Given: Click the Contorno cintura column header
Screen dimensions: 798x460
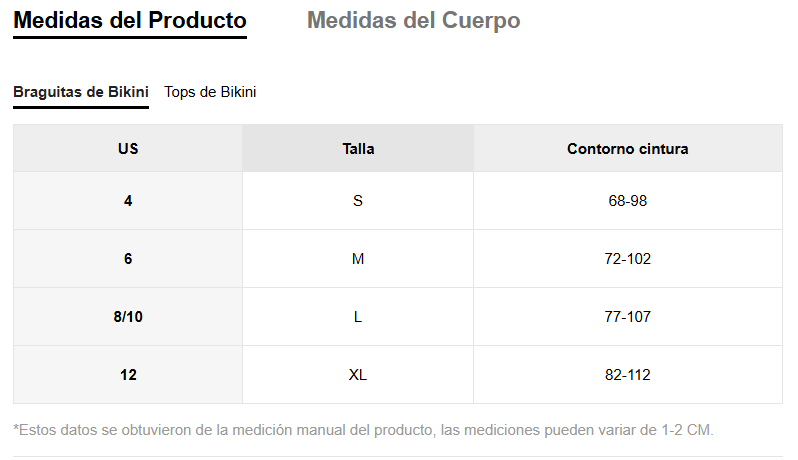Looking at the screenshot, I should [628, 149].
